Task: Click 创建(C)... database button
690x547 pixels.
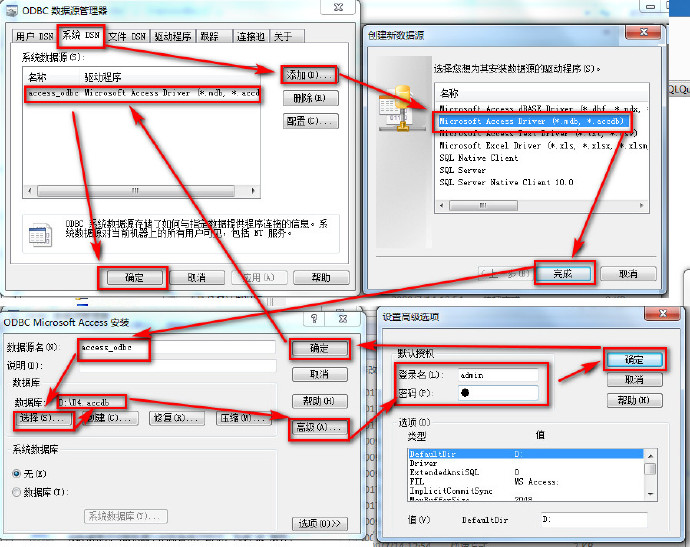Action: pyautogui.click(x=110, y=418)
